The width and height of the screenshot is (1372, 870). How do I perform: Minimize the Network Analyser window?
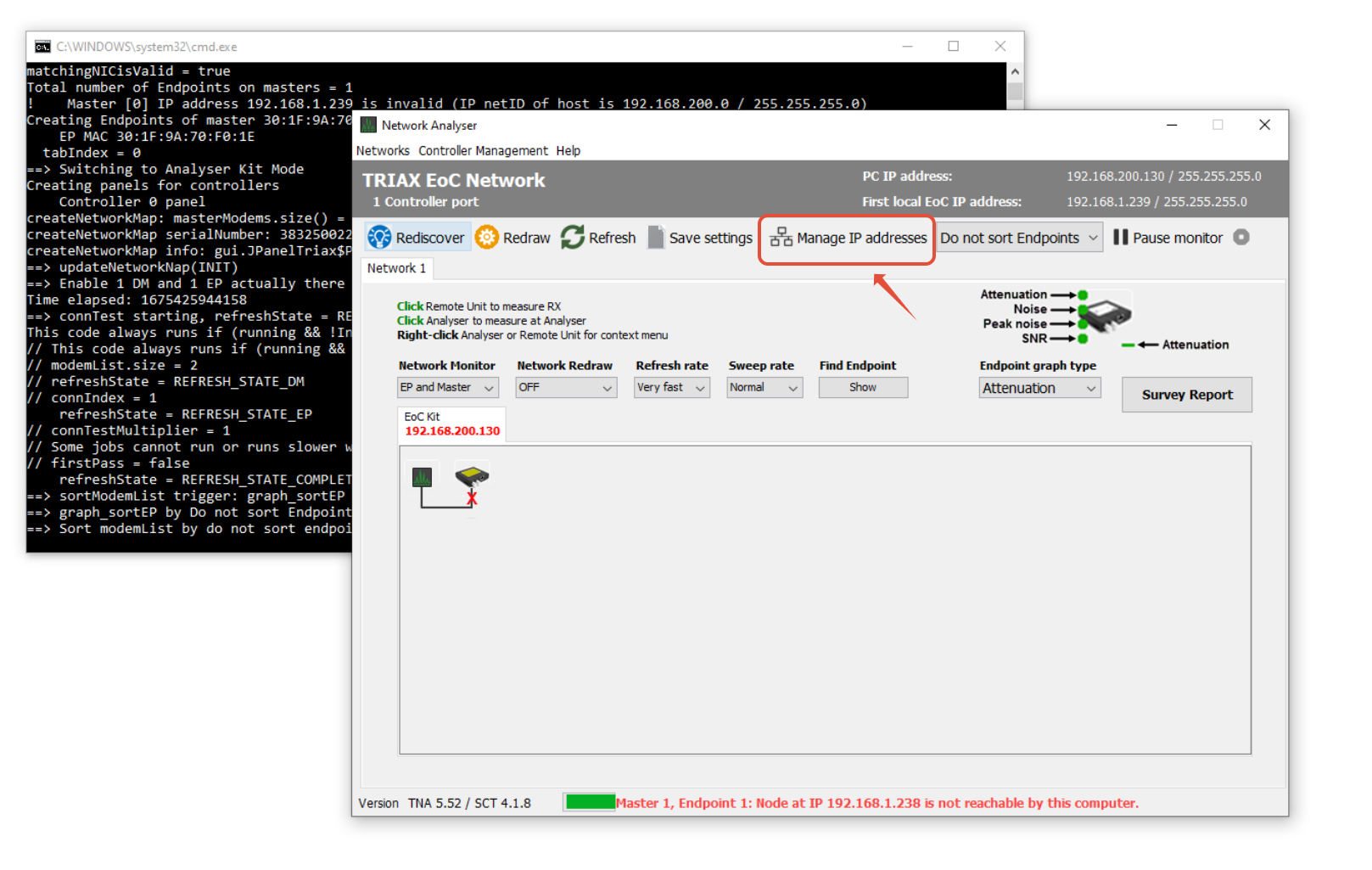tap(1172, 125)
